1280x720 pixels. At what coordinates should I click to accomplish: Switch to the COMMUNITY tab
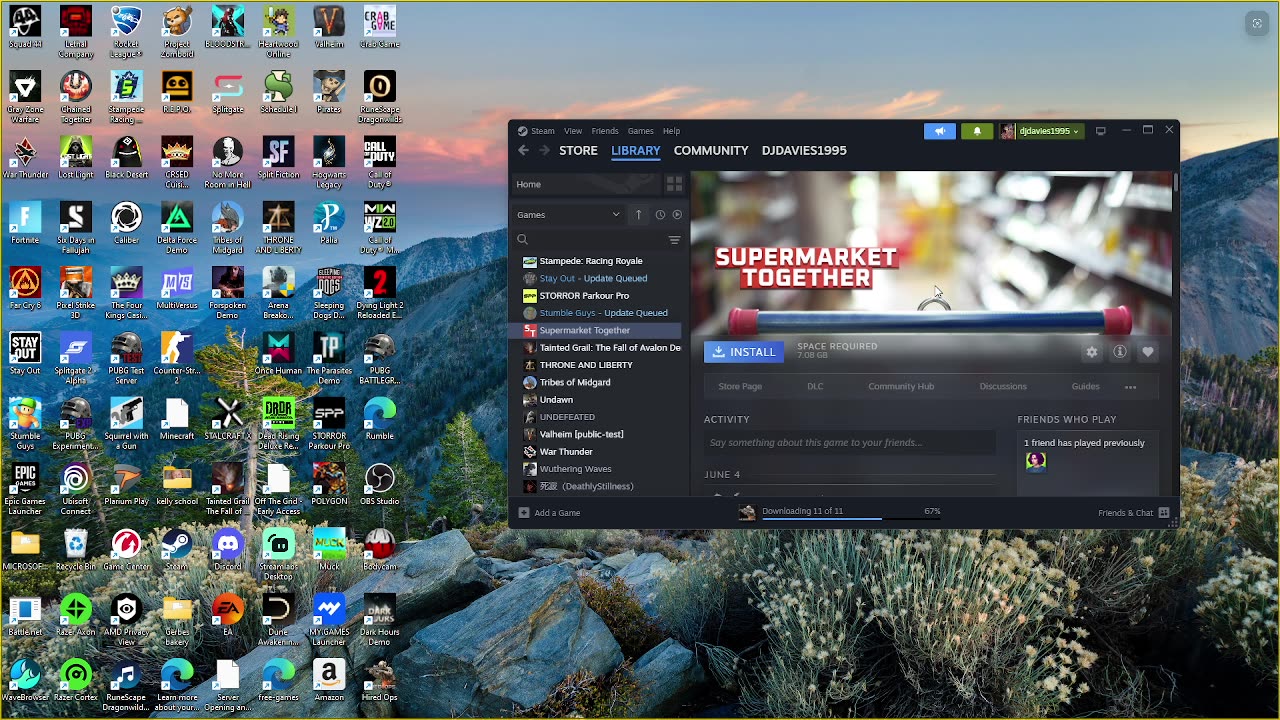pos(711,150)
